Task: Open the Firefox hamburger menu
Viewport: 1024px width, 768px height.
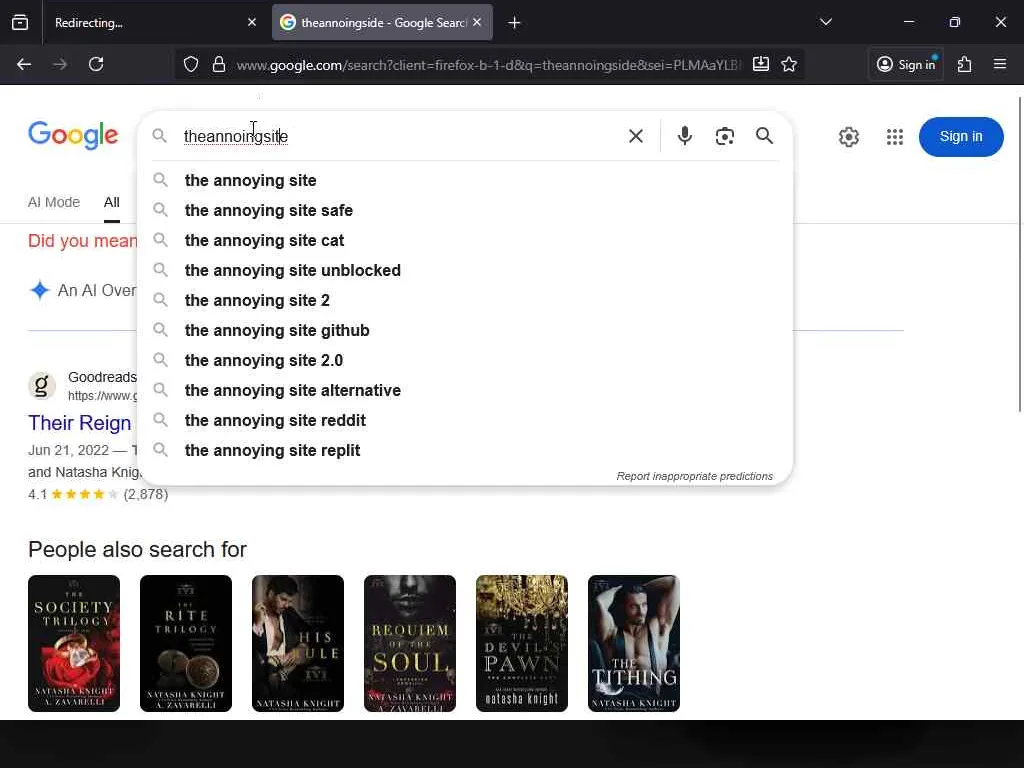Action: 1000,64
